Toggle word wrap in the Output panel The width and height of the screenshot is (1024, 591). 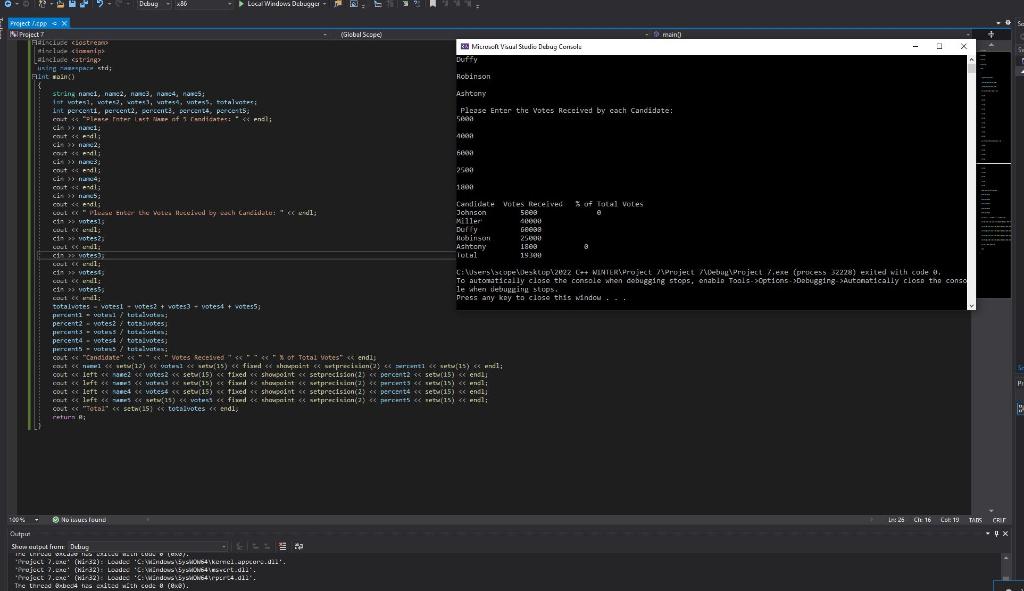pyautogui.click(x=299, y=546)
